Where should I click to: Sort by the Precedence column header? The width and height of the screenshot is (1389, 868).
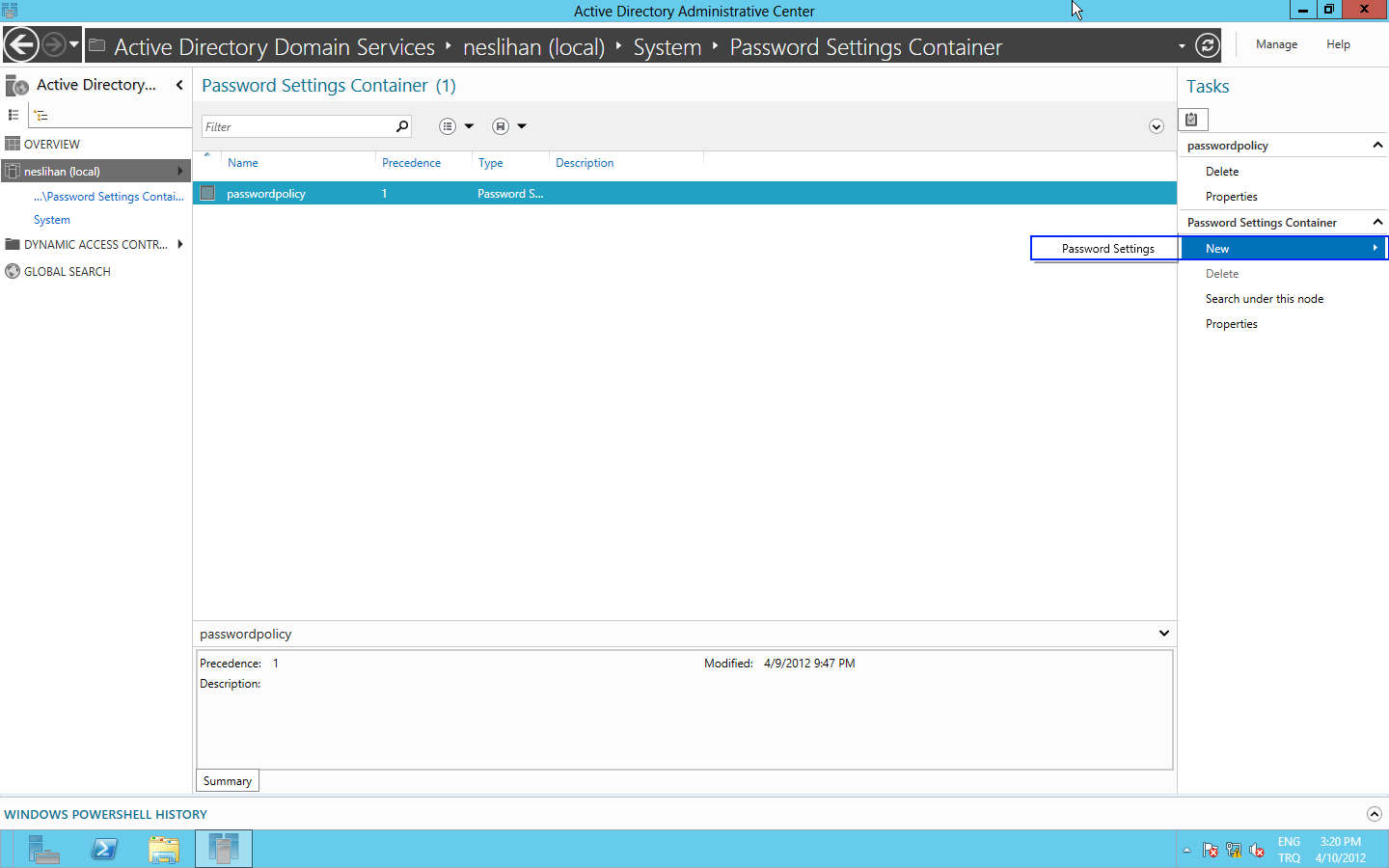pos(411,163)
